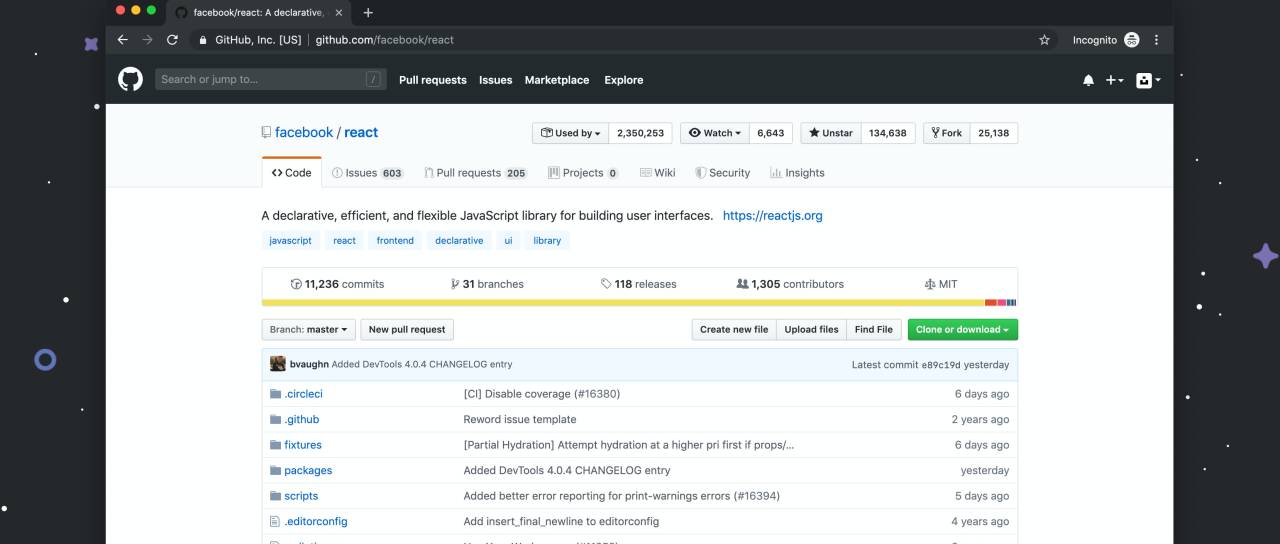Viewport: 1280px width, 544px height.
Task: Click bvaughn's avatar thumbnail
Action: (278, 364)
